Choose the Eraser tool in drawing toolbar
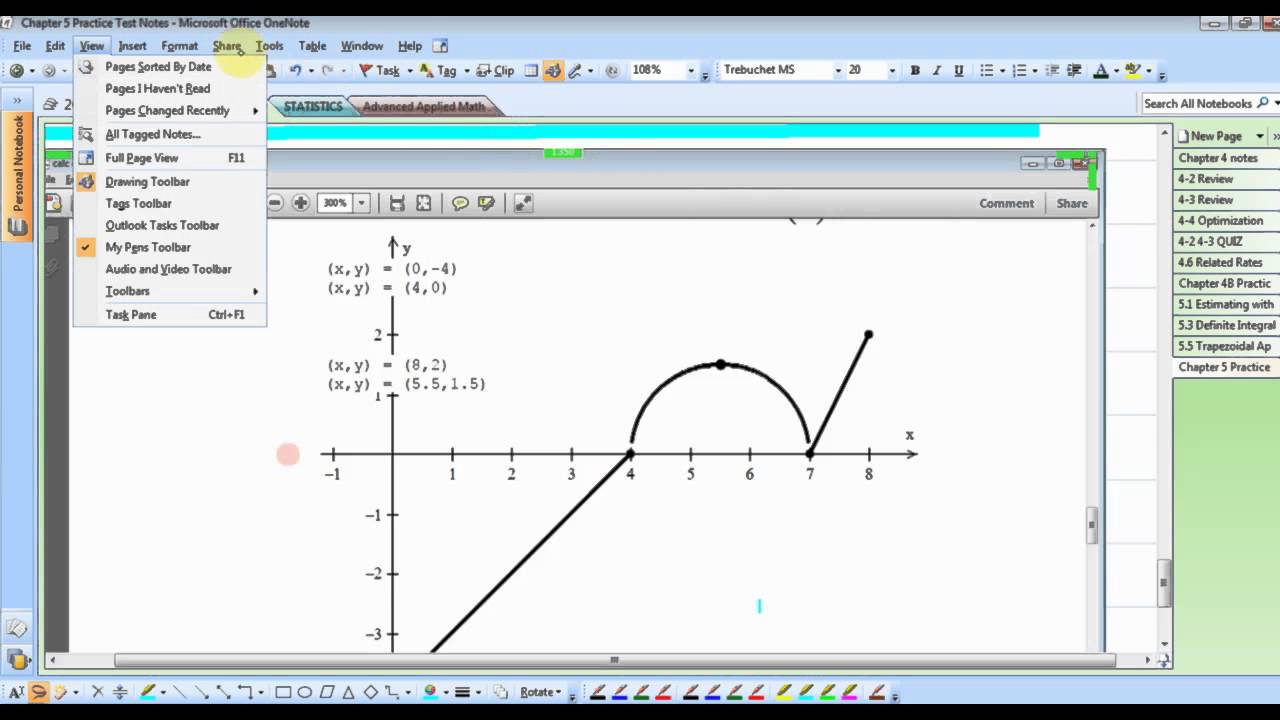 60,692
